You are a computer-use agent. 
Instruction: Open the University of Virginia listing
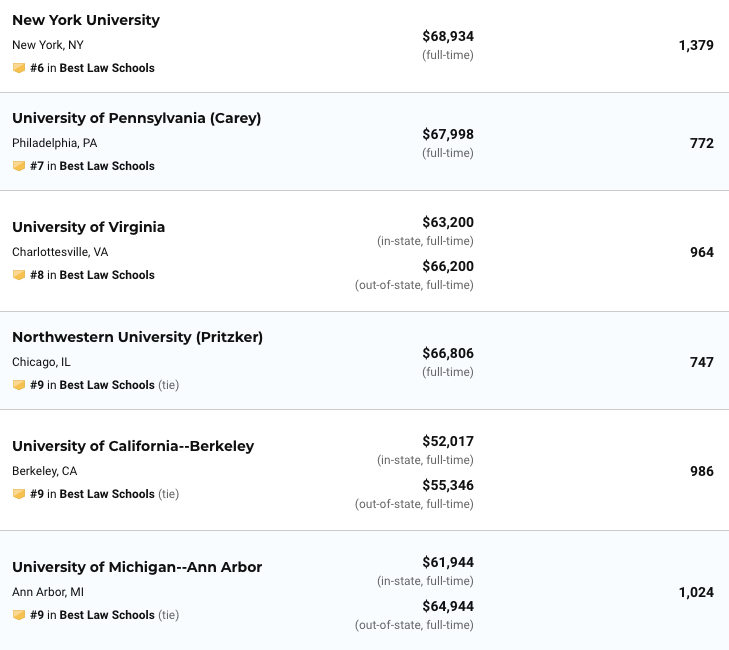tap(88, 227)
